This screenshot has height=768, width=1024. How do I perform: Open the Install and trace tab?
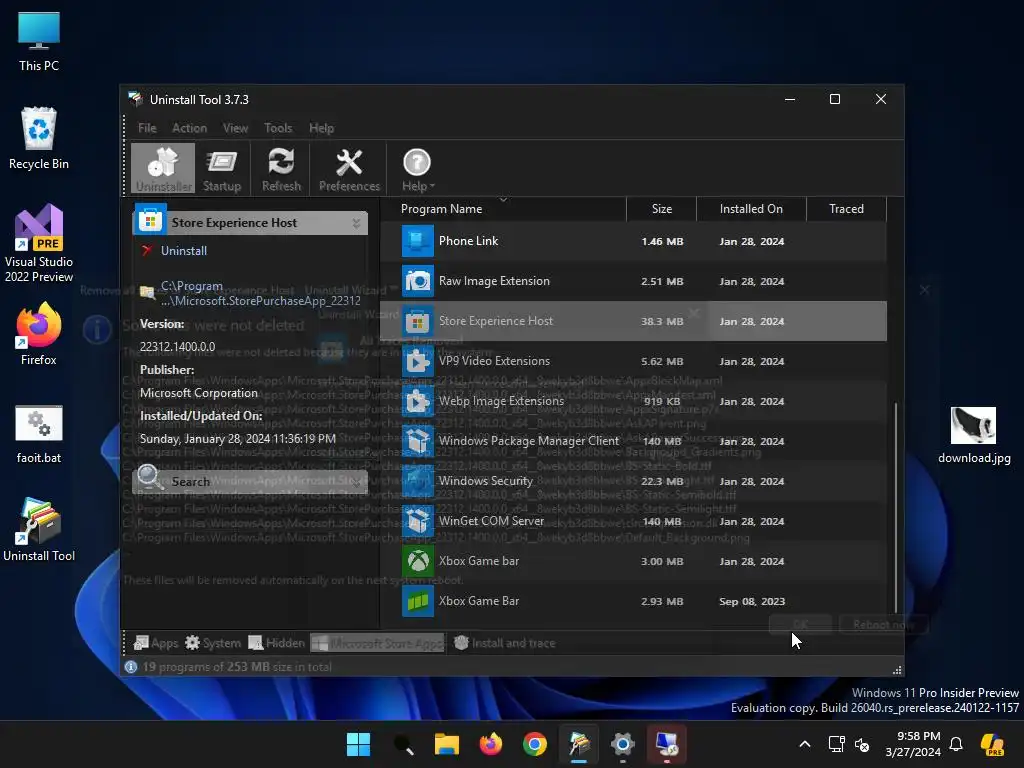click(x=504, y=643)
